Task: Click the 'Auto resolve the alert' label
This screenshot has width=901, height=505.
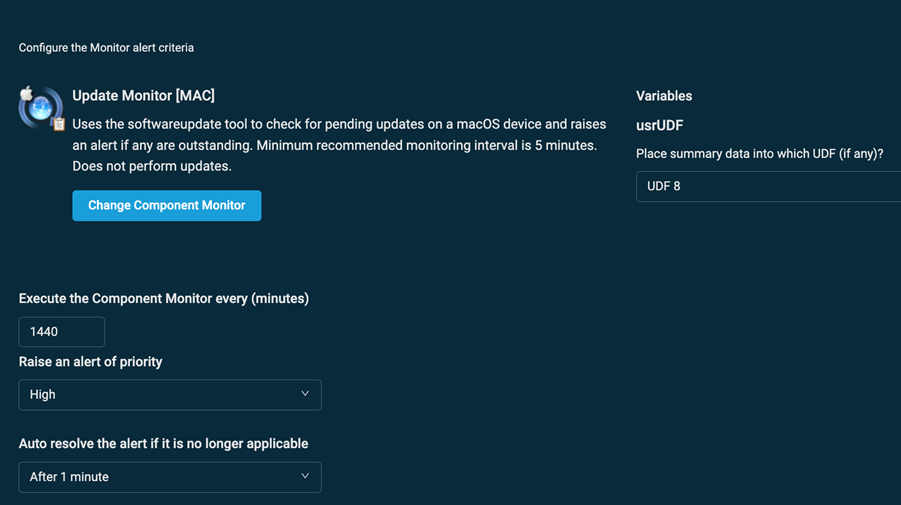Action: pos(163,444)
